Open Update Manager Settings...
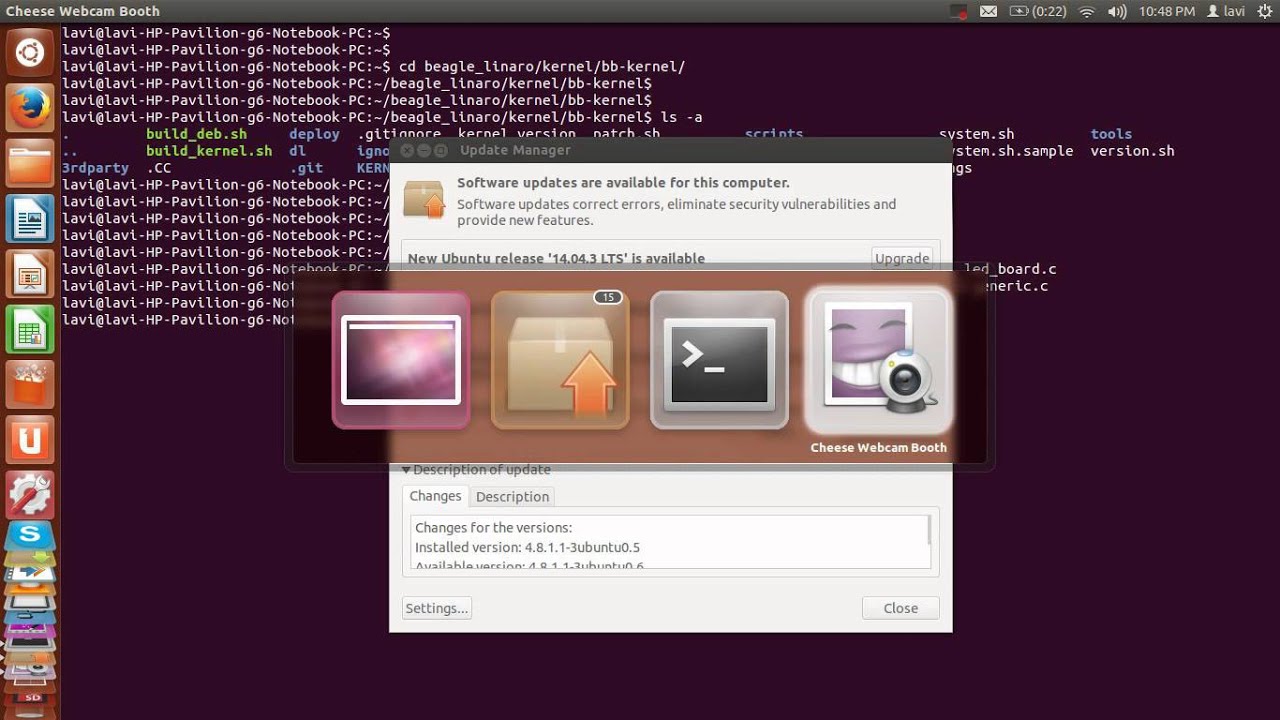 tap(436, 608)
